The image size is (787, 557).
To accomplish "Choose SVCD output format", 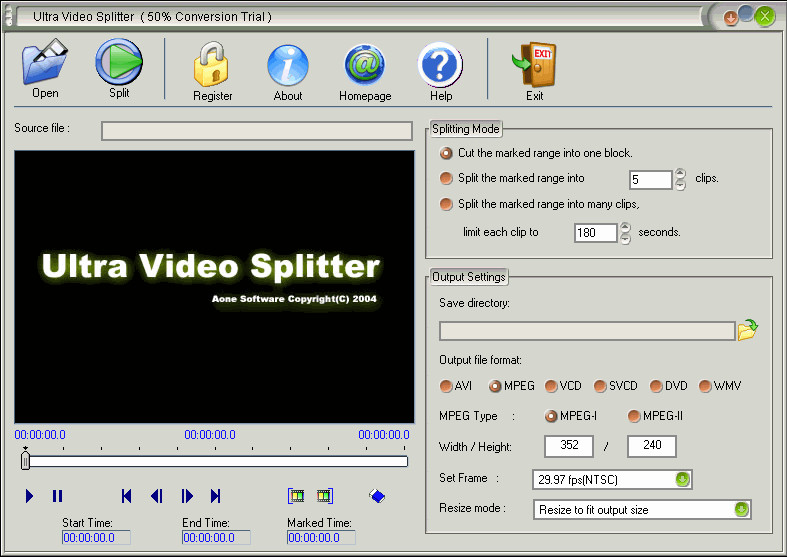I will click(x=600, y=386).
